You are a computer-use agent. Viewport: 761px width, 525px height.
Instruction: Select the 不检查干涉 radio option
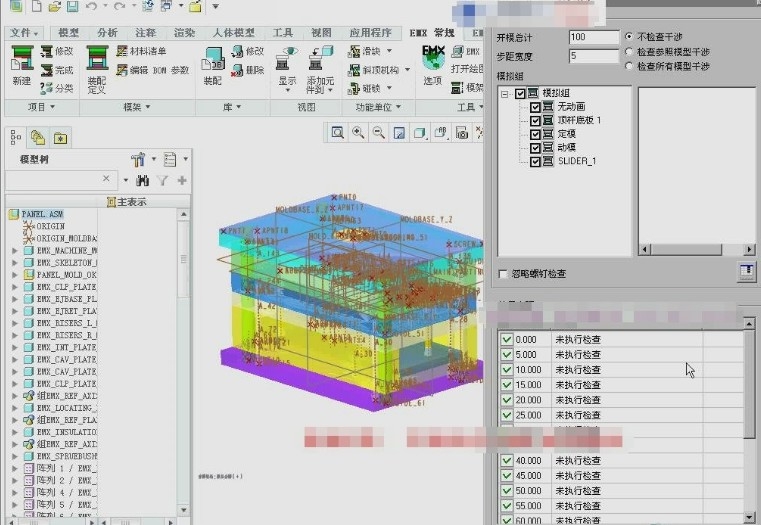click(x=629, y=36)
